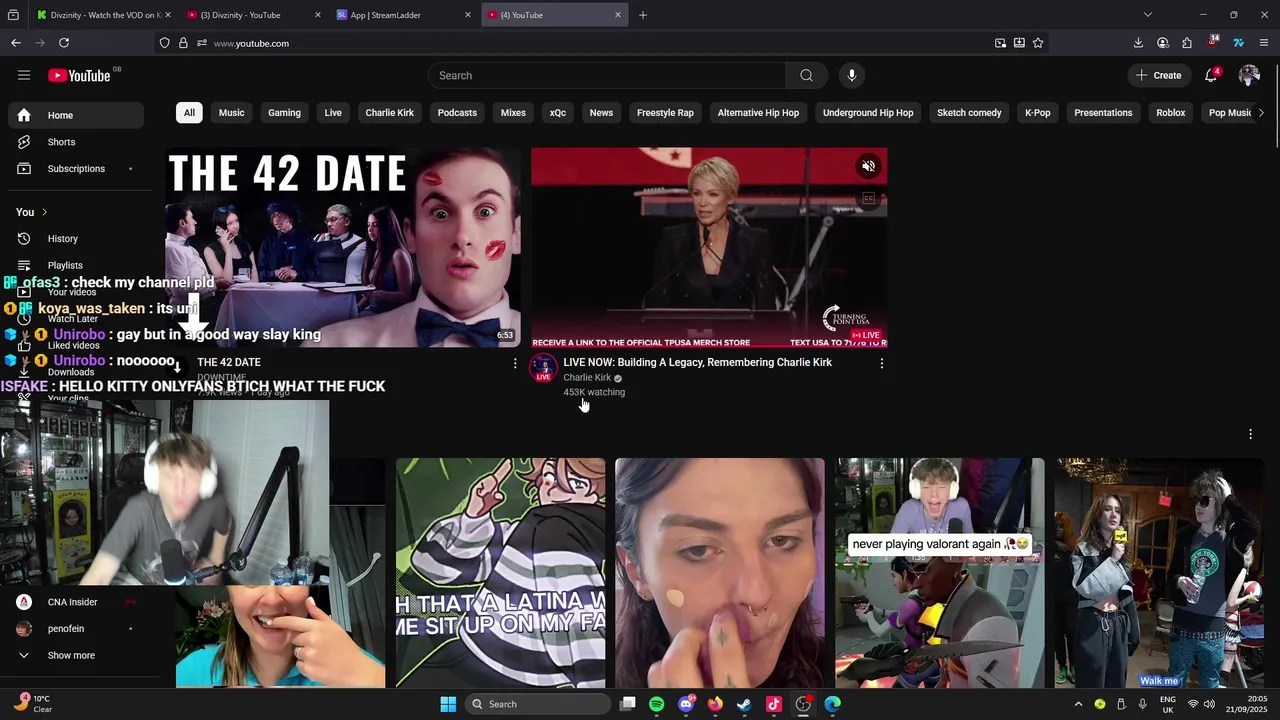This screenshot has width=1280, height=720.
Task: Select the Live filter chip
Action: 333,112
